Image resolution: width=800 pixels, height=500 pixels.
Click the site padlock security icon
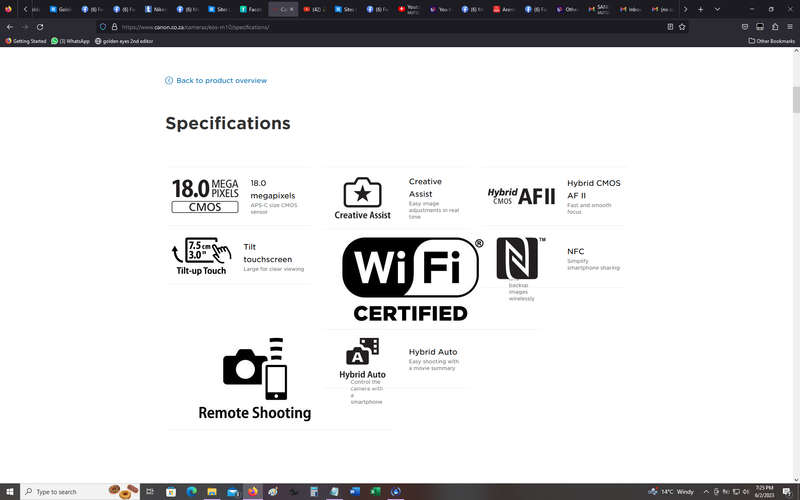click(x=114, y=27)
